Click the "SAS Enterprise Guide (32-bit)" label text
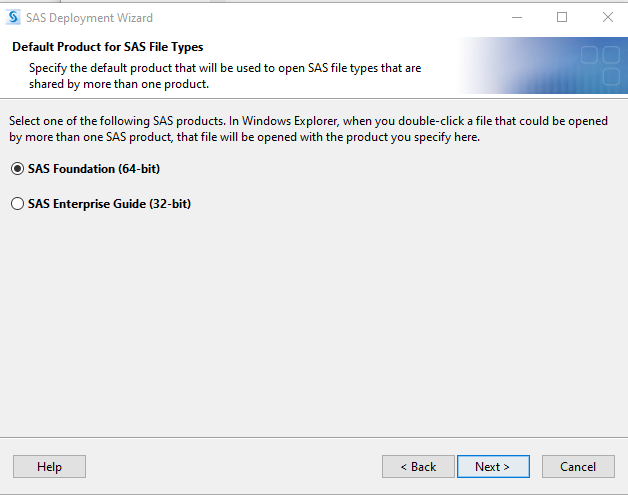Viewport: 628px width, 495px height. (109, 204)
